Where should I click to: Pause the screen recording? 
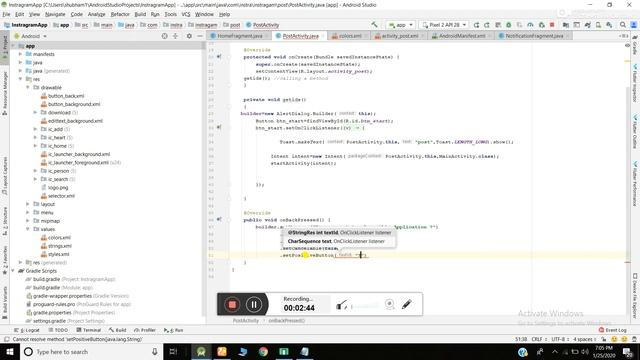(254, 304)
